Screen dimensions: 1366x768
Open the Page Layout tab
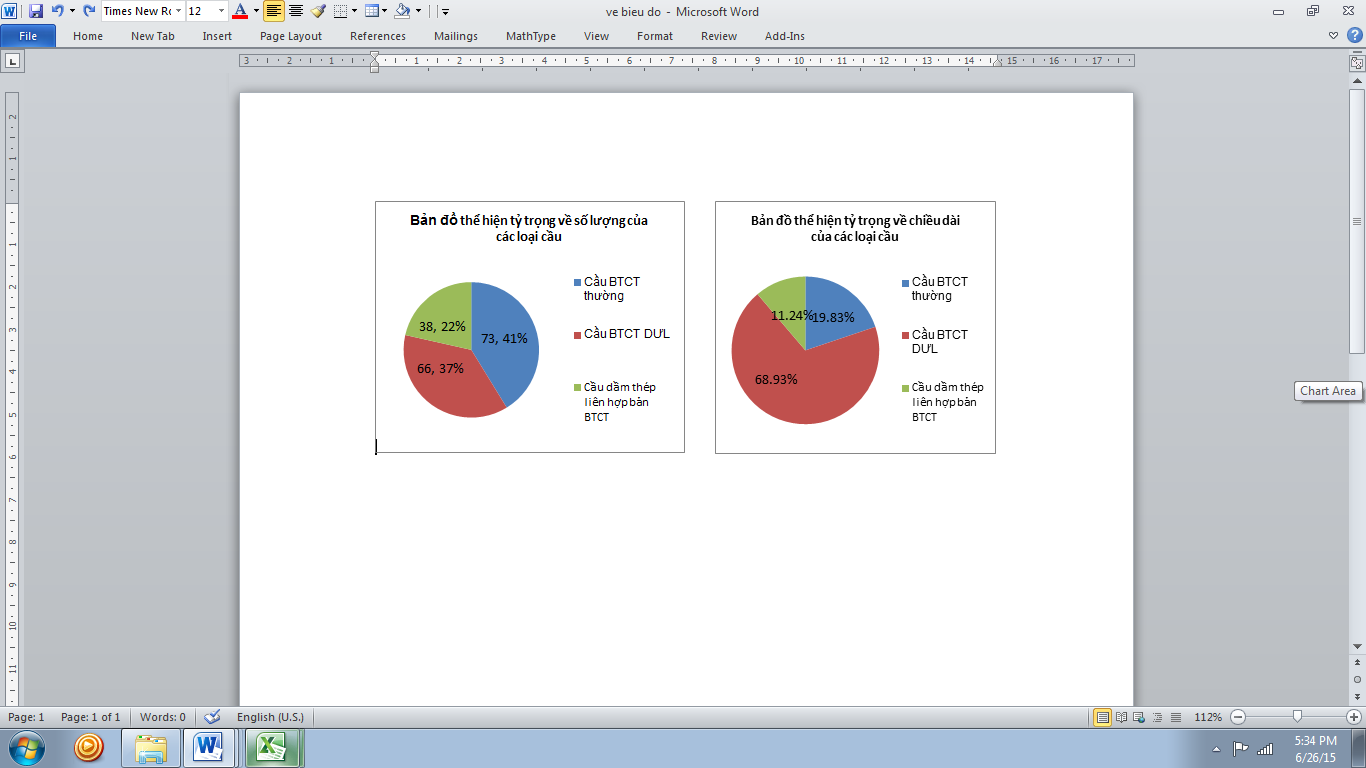(291, 36)
